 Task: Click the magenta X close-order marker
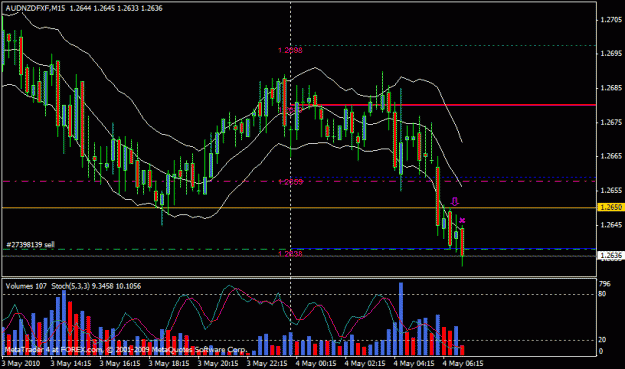tap(462, 220)
